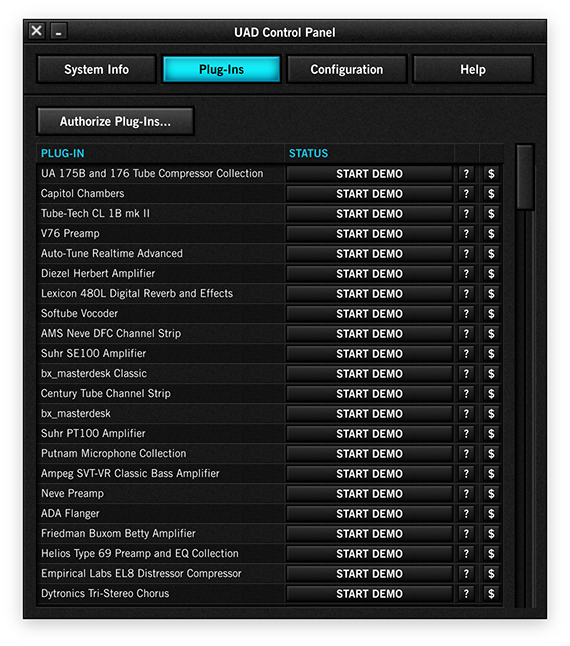Close the UAD Control Panel window
The width and height of the screenshot is (570, 646).
click(x=37, y=31)
